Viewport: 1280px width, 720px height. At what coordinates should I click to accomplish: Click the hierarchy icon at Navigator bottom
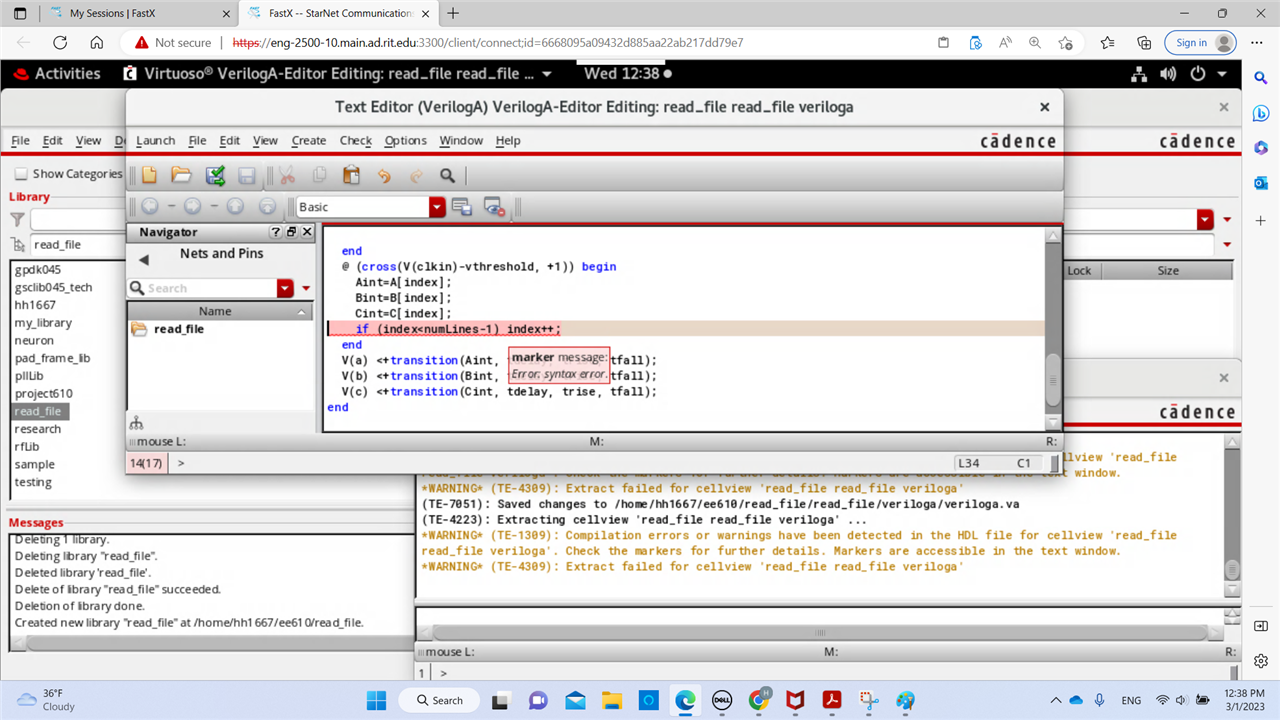point(136,423)
